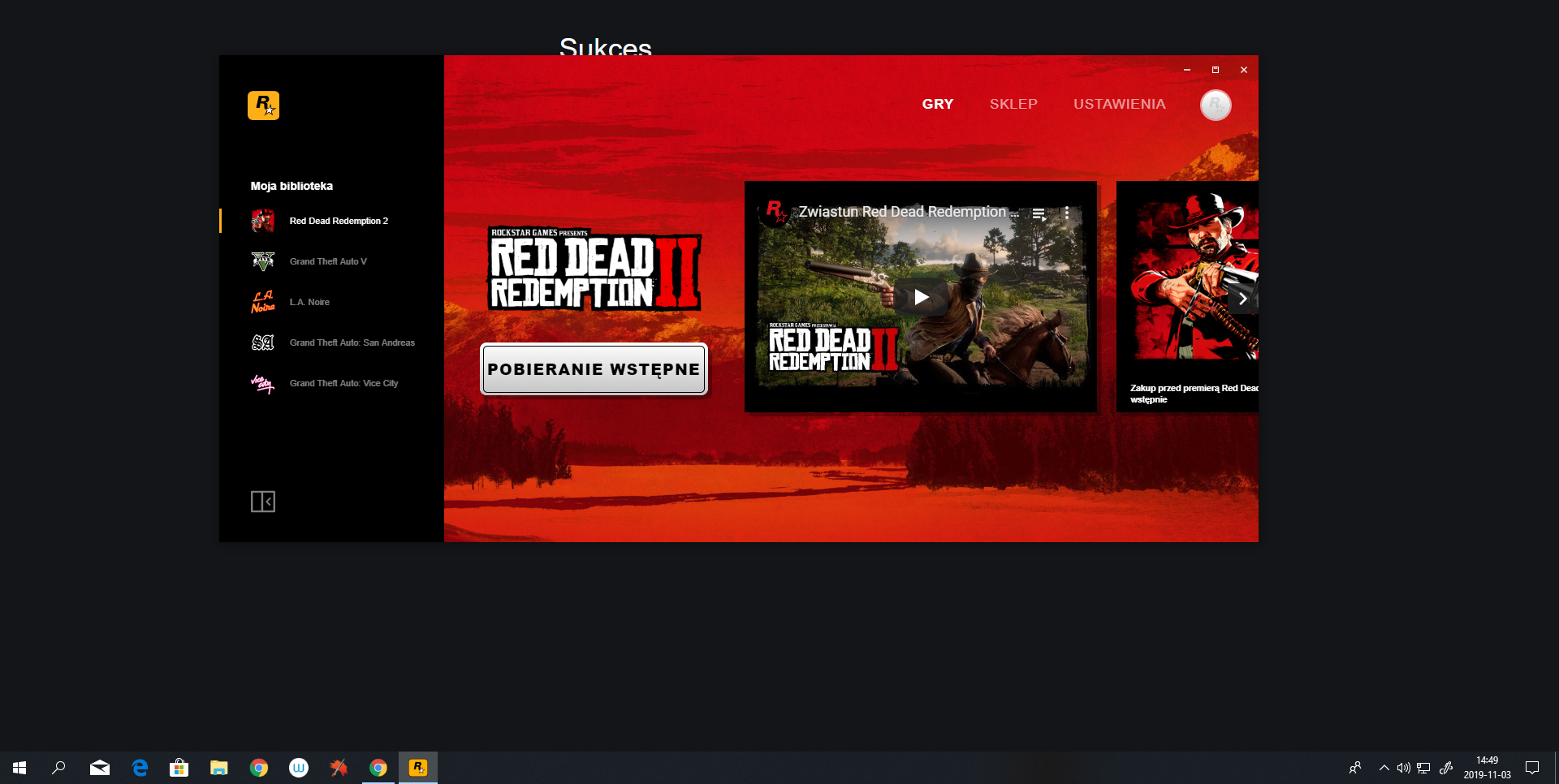Open Microsoft Store from taskbar
This screenshot has height=784, width=1559.
tap(179, 768)
